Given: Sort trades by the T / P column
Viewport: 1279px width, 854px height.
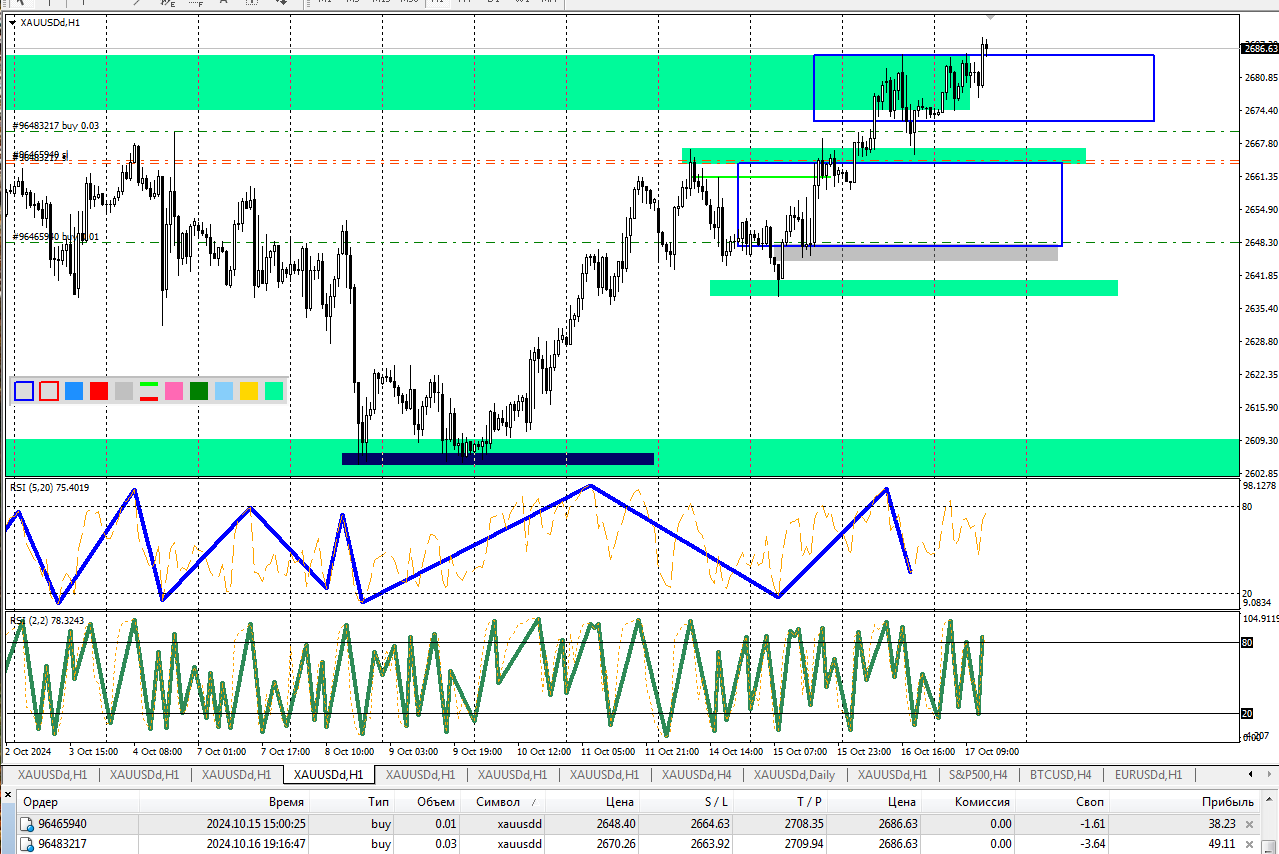Looking at the screenshot, I should pos(781,802).
